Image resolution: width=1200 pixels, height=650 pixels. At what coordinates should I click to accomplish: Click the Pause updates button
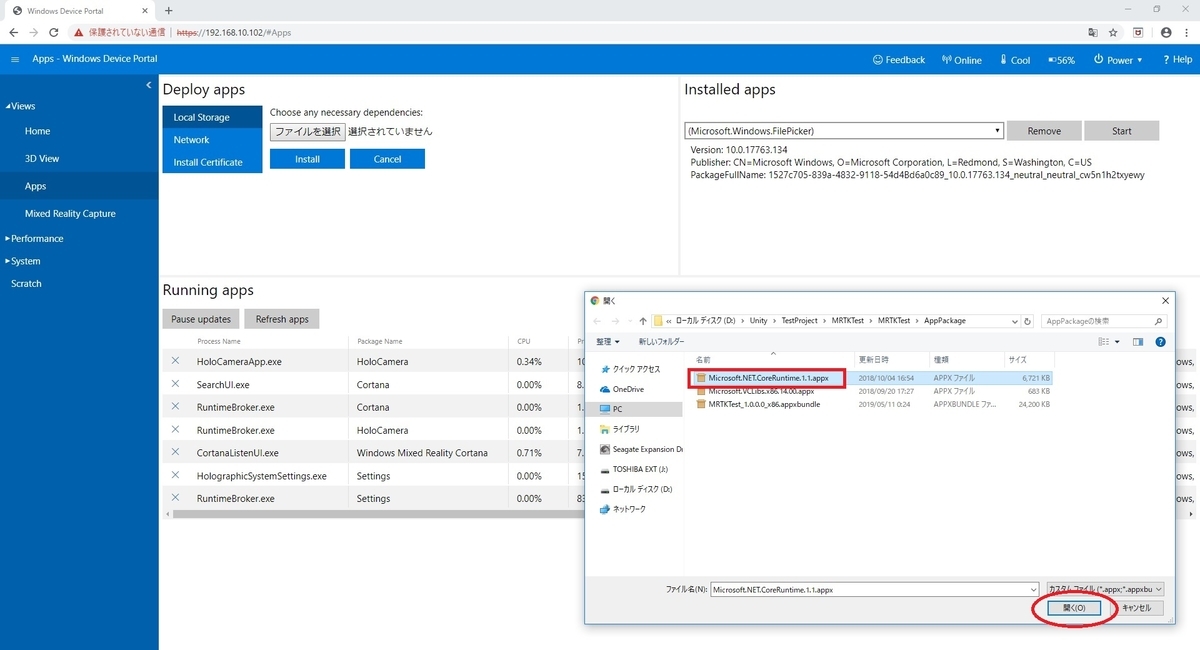[x=201, y=319]
